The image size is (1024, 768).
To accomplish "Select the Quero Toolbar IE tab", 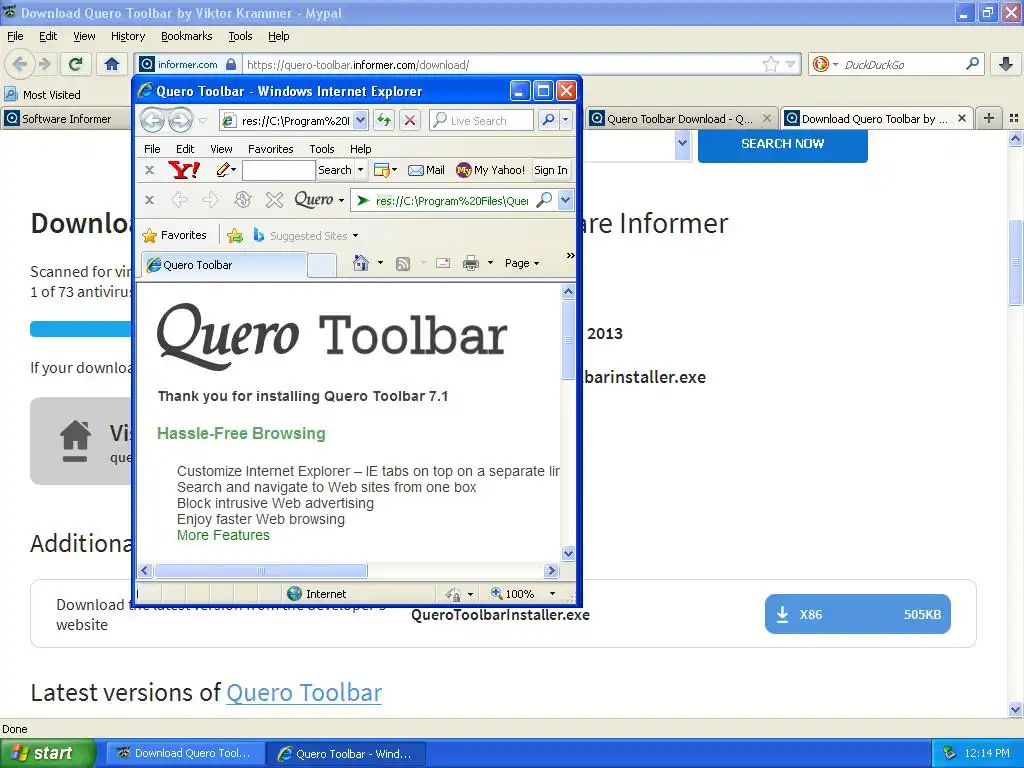I will pos(224,264).
